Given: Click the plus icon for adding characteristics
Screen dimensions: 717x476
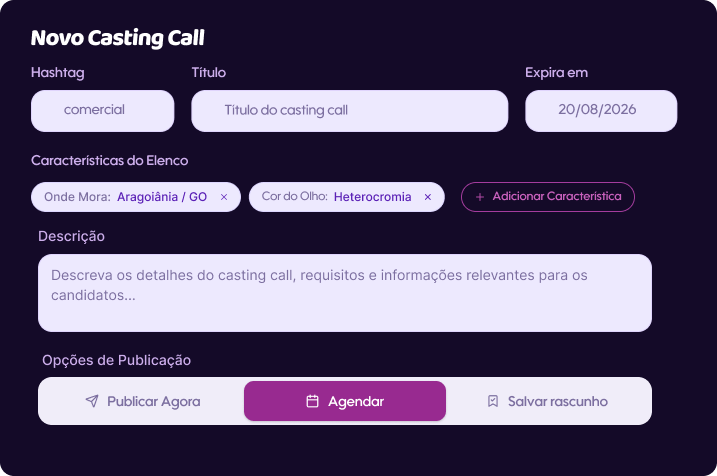Looking at the screenshot, I should (480, 197).
